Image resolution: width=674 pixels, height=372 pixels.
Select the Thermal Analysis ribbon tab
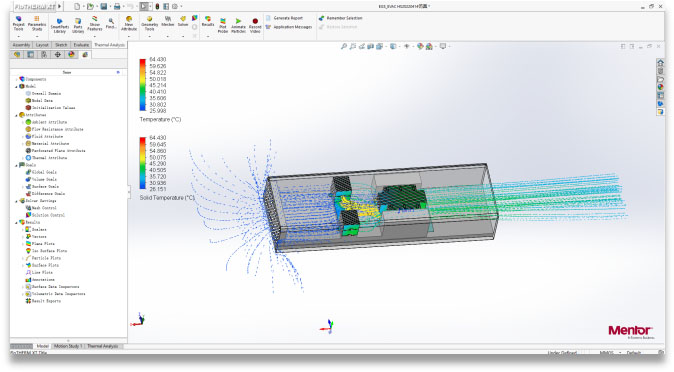click(109, 45)
